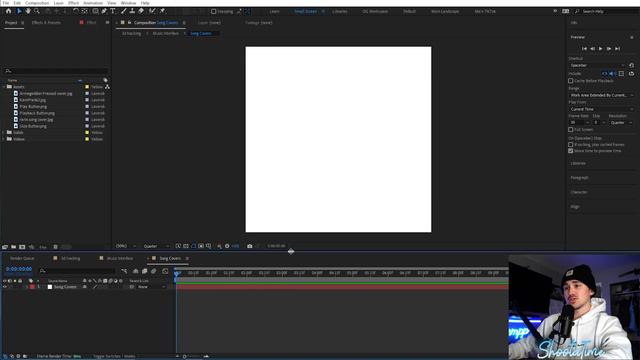
Task: Select the Brush tool
Action: pos(124,11)
